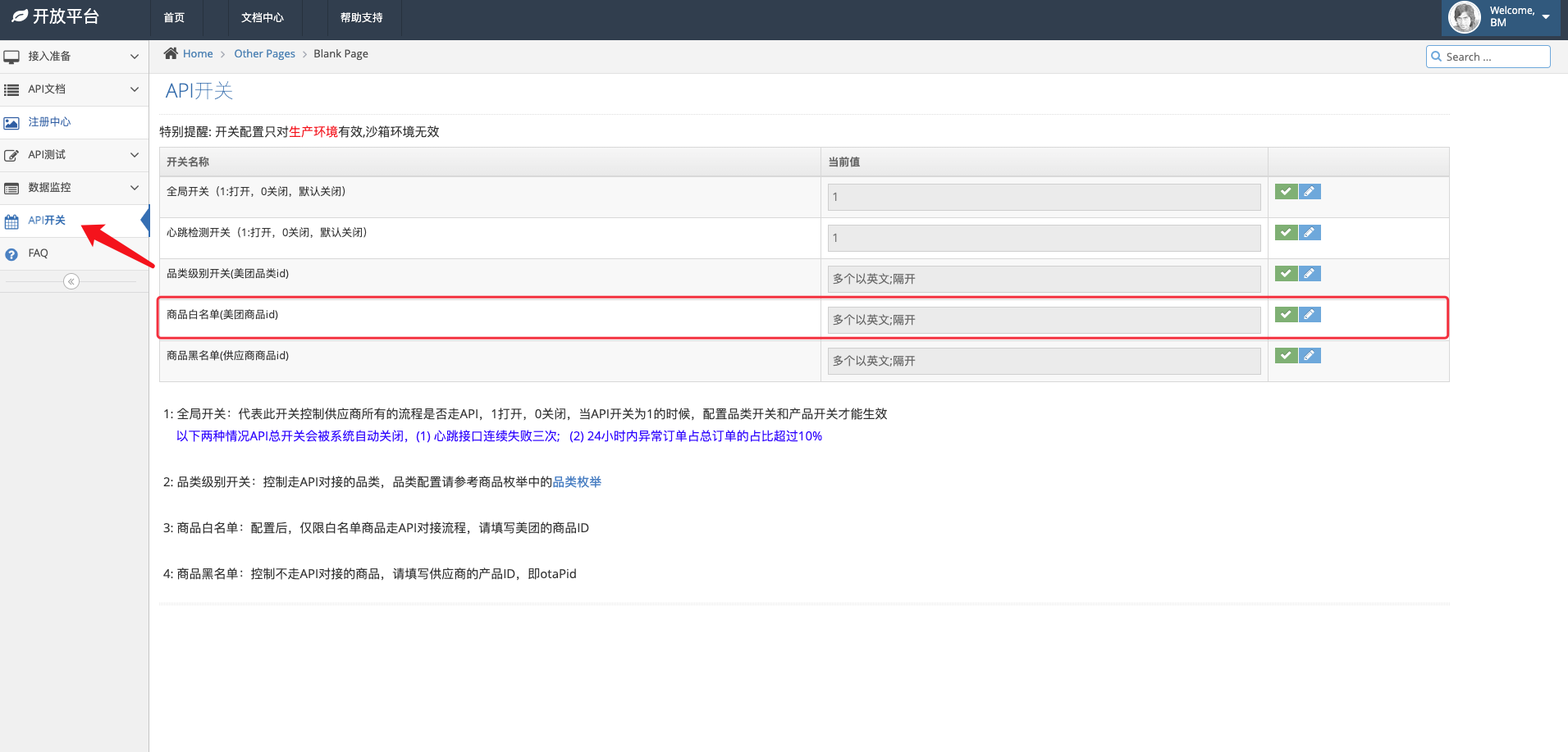This screenshot has height=752, width=1568.
Task: Open 文档中心 in the top navigation
Action: [x=262, y=18]
